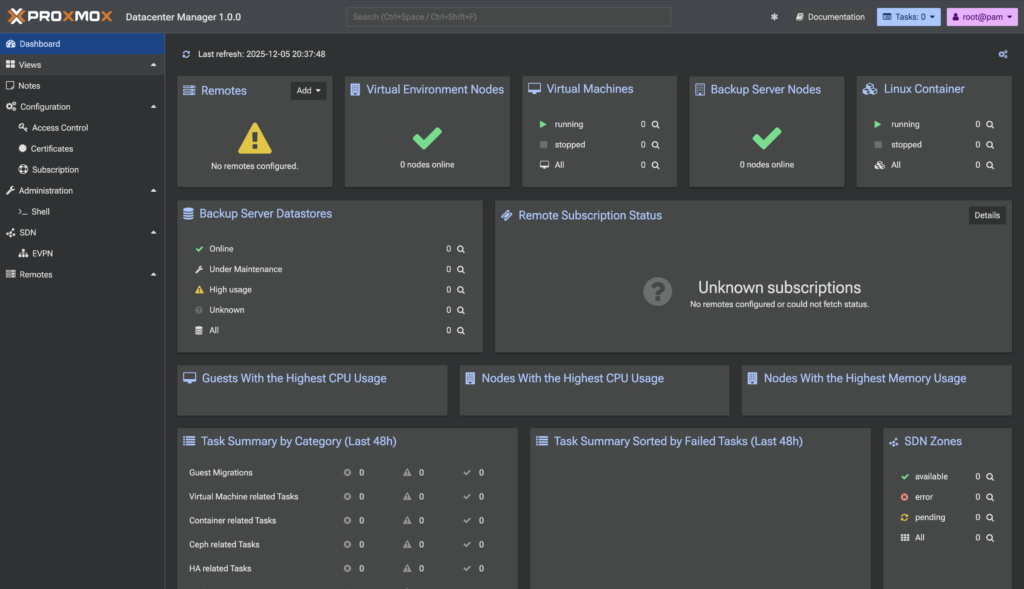Select Access Control in sidebar
This screenshot has height=589, width=1024.
point(59,128)
